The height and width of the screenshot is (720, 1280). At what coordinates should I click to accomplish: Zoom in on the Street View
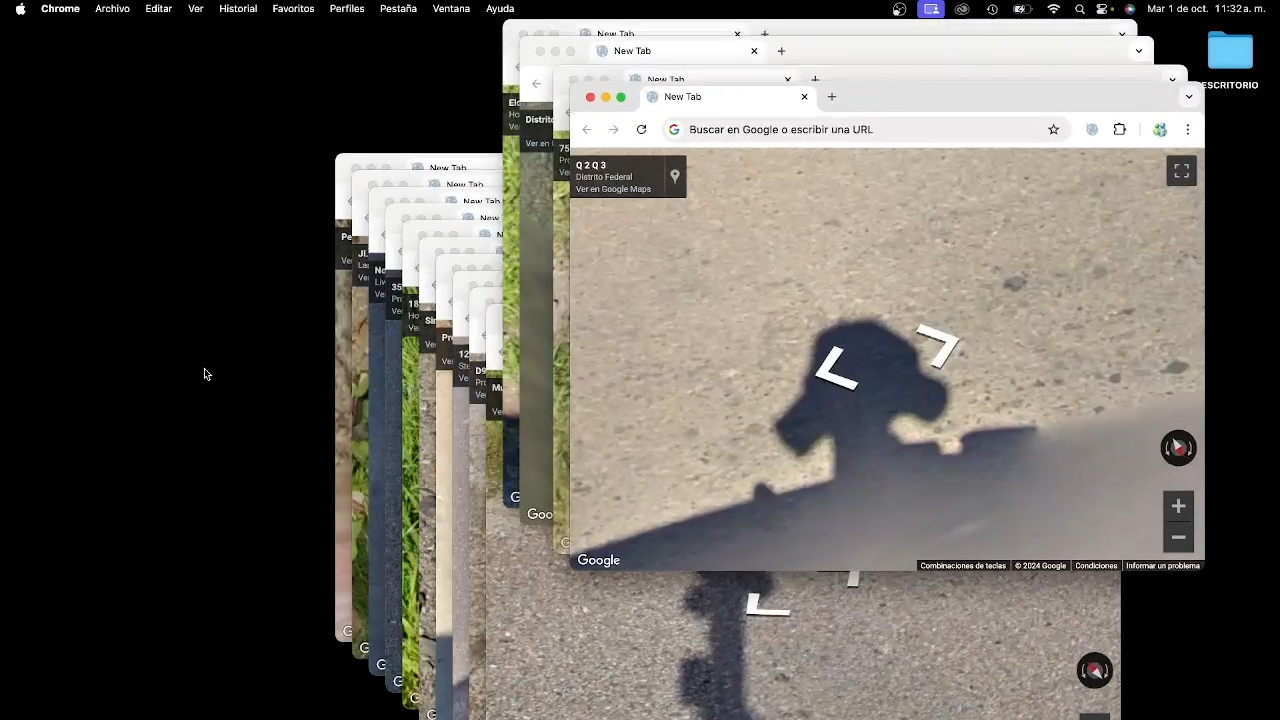(1178, 507)
